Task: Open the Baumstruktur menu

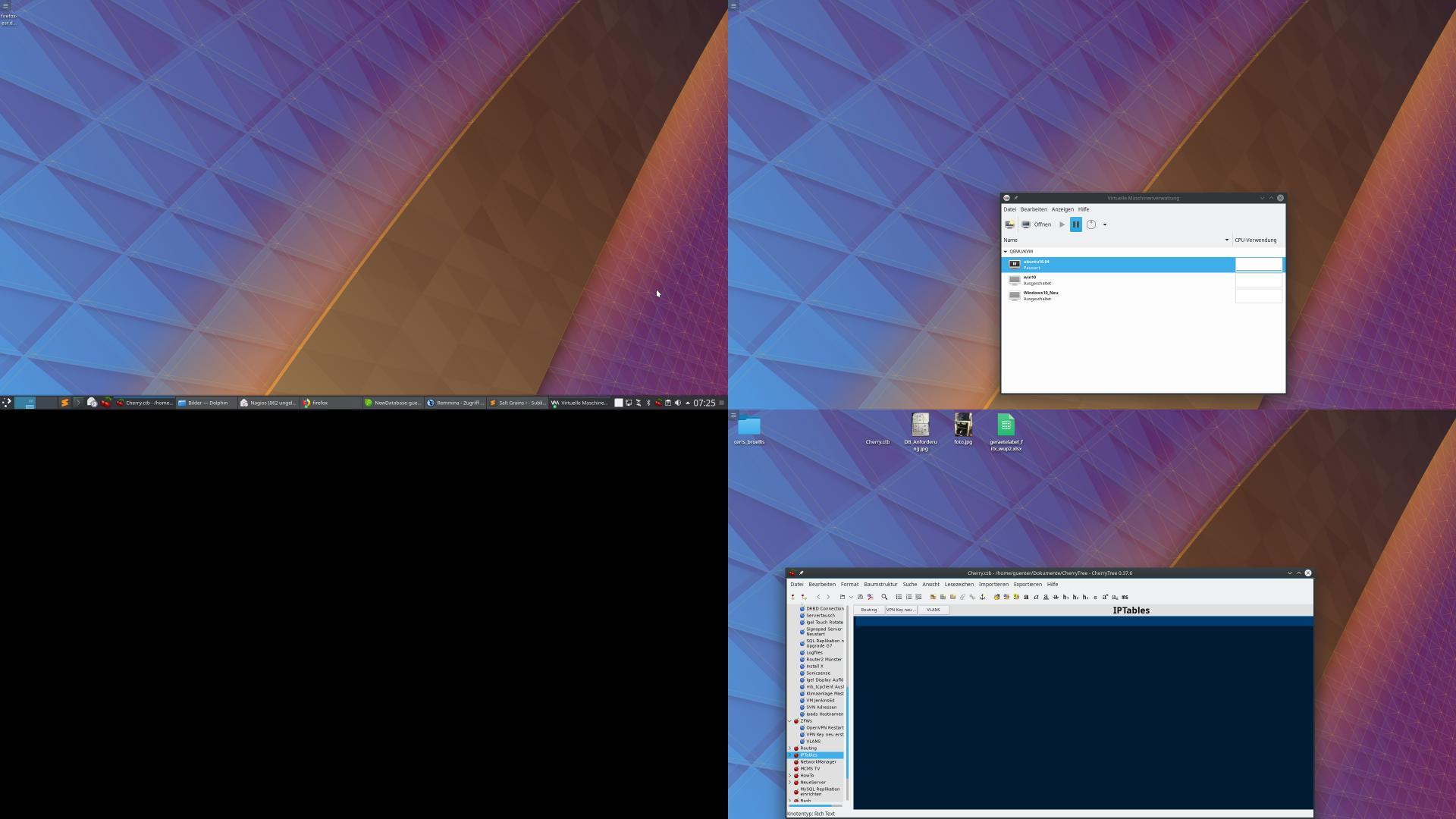Action: point(880,585)
